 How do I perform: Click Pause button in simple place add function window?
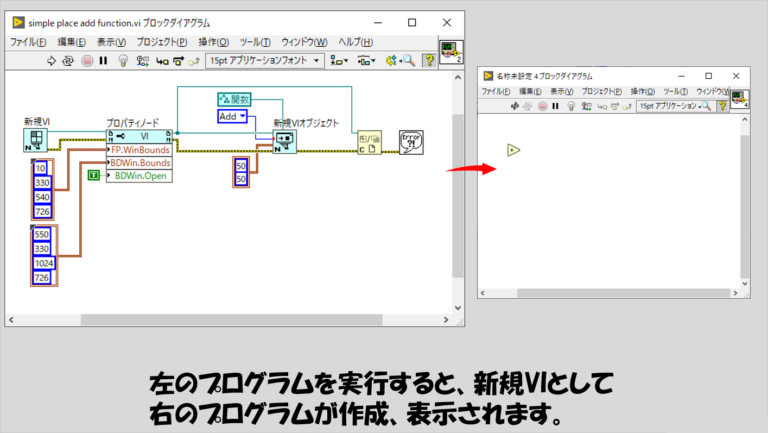pos(103,61)
